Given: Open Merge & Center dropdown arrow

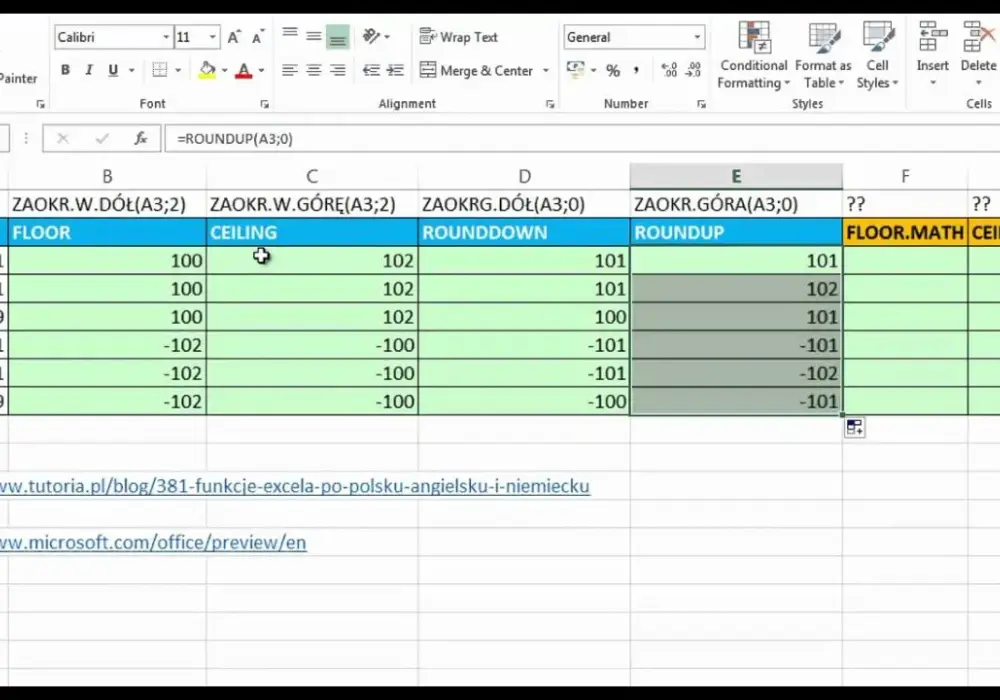Looking at the screenshot, I should coord(546,70).
